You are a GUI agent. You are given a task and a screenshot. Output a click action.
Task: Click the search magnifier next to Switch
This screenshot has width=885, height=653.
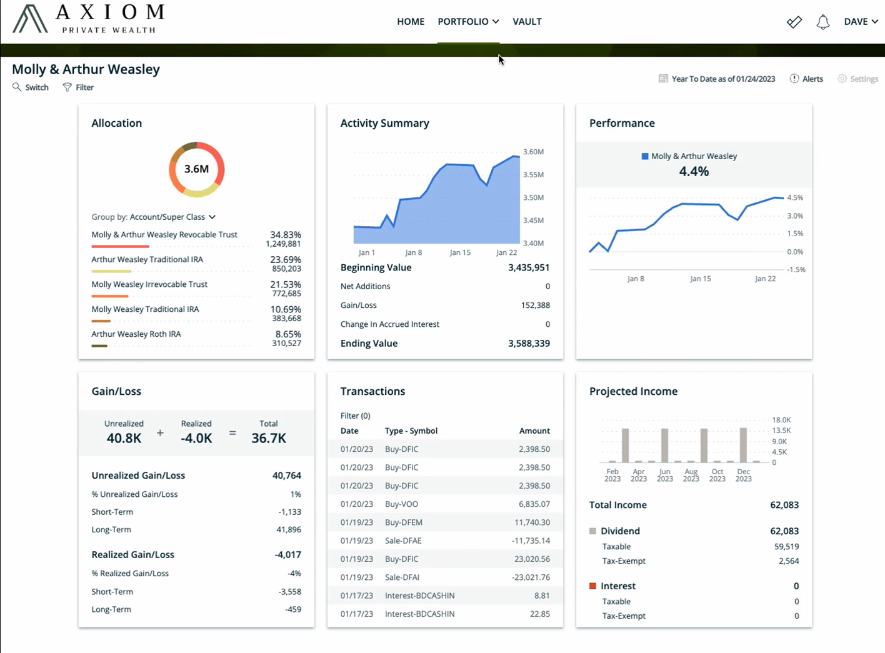point(18,87)
